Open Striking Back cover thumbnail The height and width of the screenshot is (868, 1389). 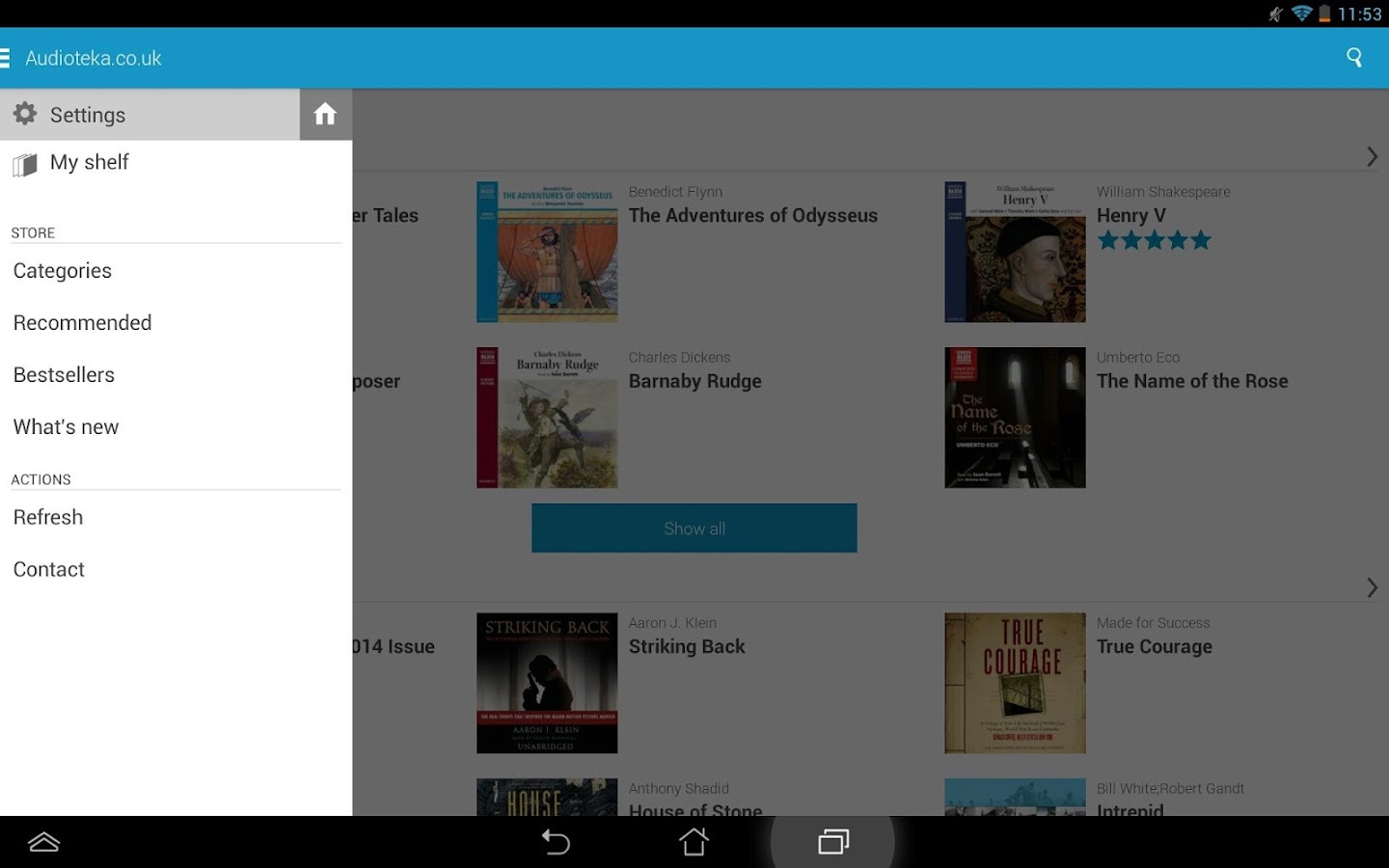pos(547,683)
